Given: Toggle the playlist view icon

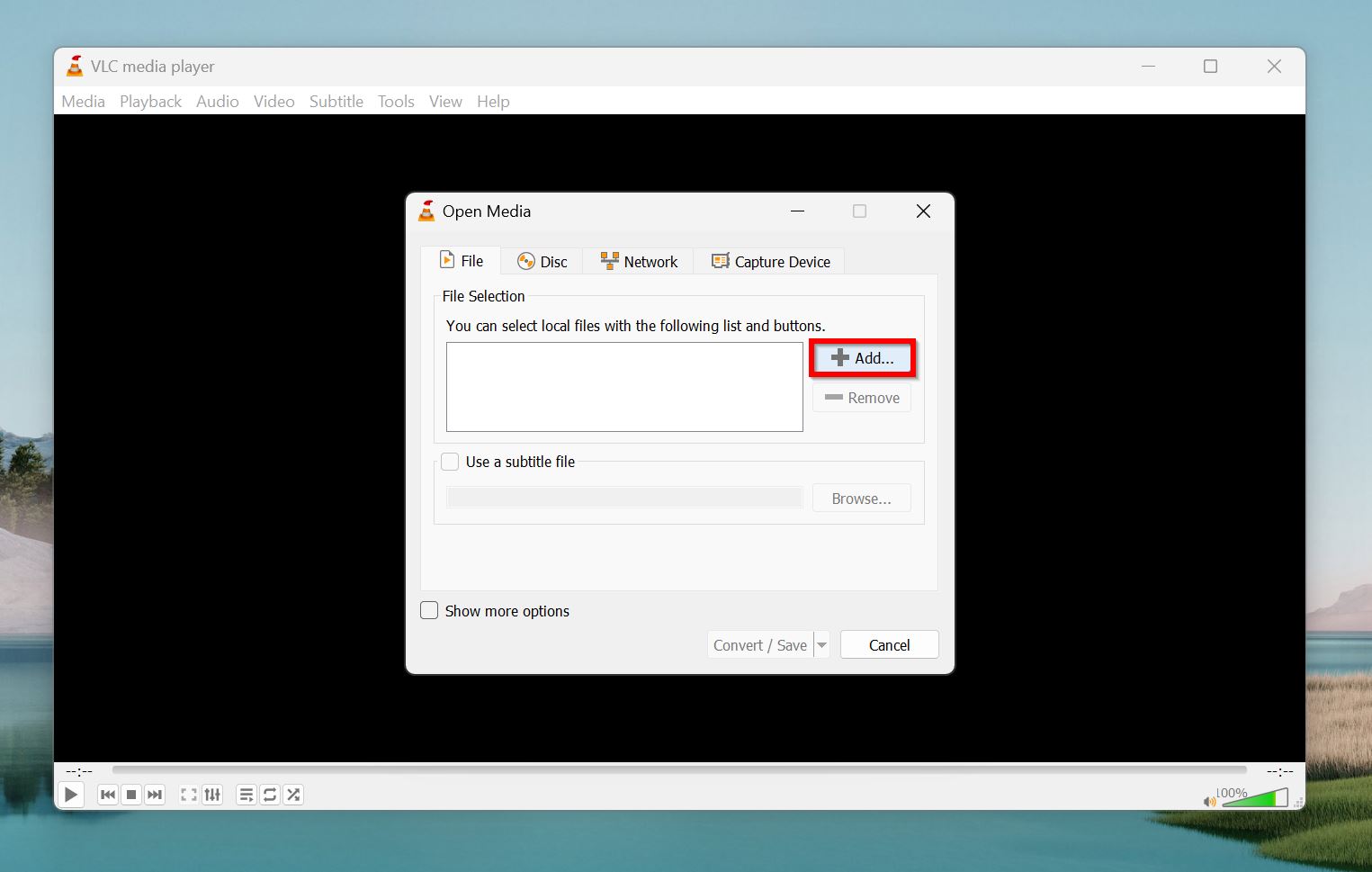Looking at the screenshot, I should point(247,795).
